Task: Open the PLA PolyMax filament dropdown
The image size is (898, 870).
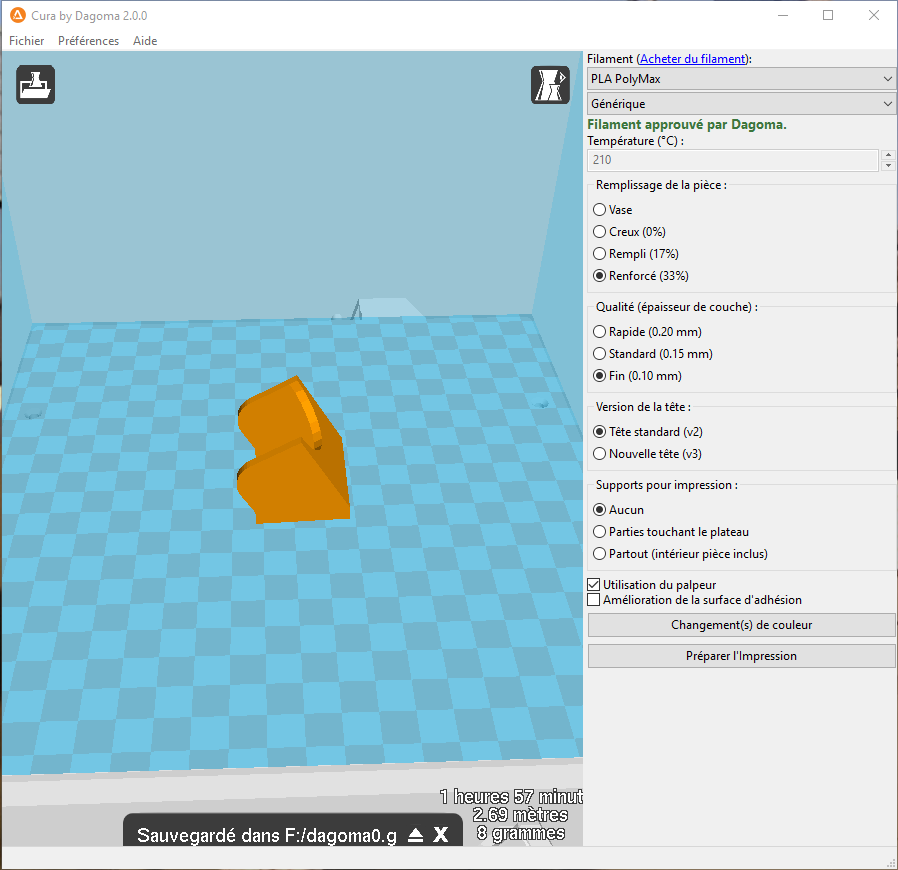Action: 741,78
